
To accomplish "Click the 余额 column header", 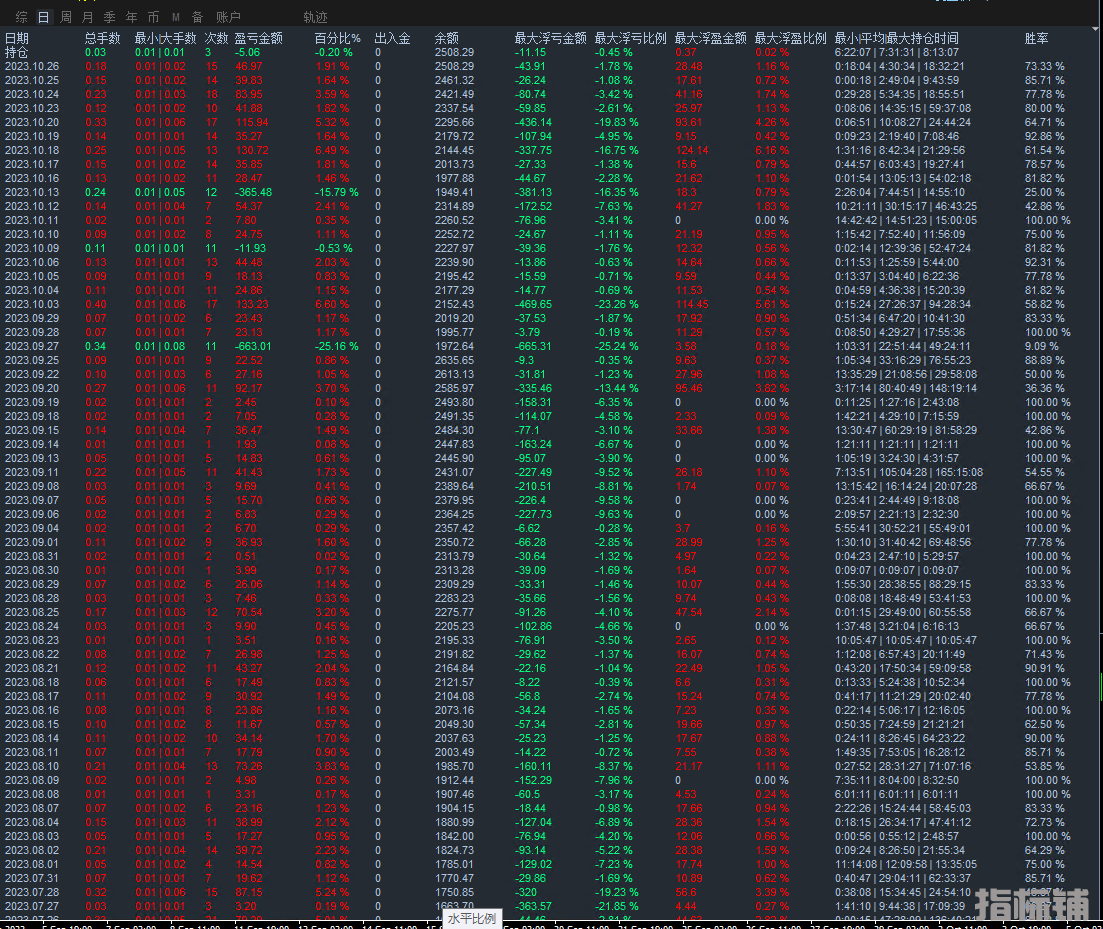I will pyautogui.click(x=447, y=38).
